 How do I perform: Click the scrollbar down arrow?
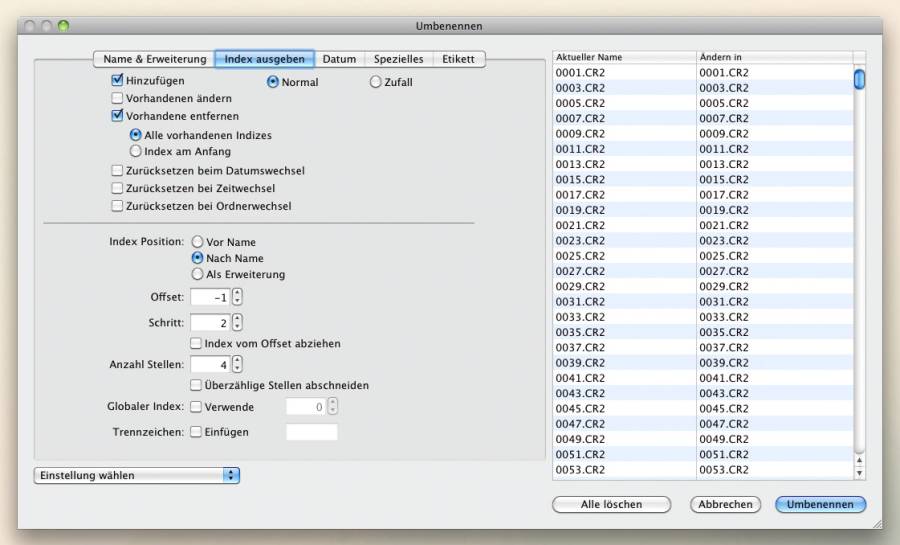[859, 473]
